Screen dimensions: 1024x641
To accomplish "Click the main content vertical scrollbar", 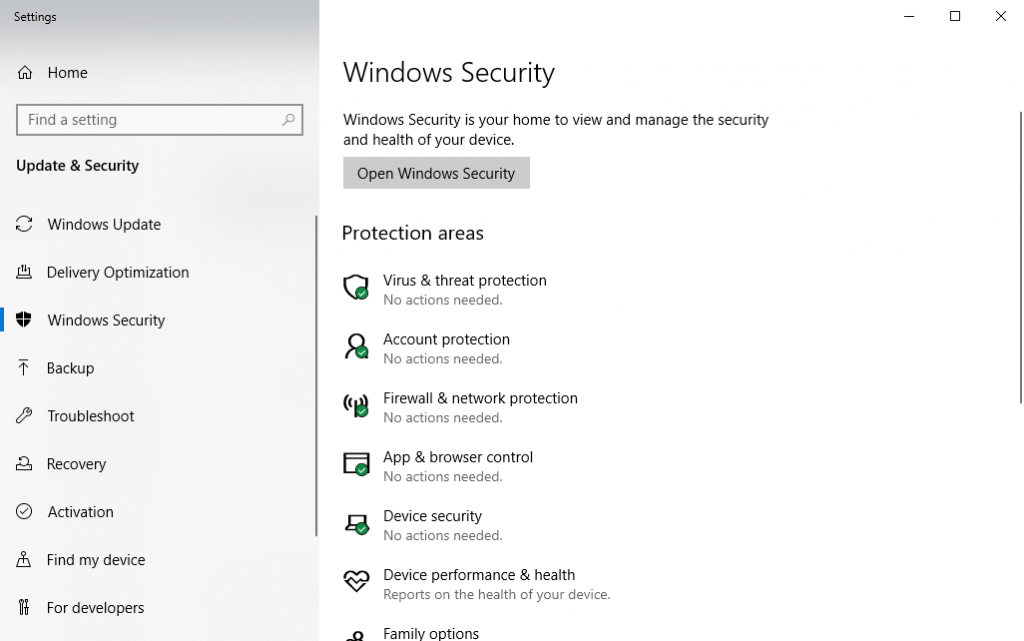I will (1019, 250).
